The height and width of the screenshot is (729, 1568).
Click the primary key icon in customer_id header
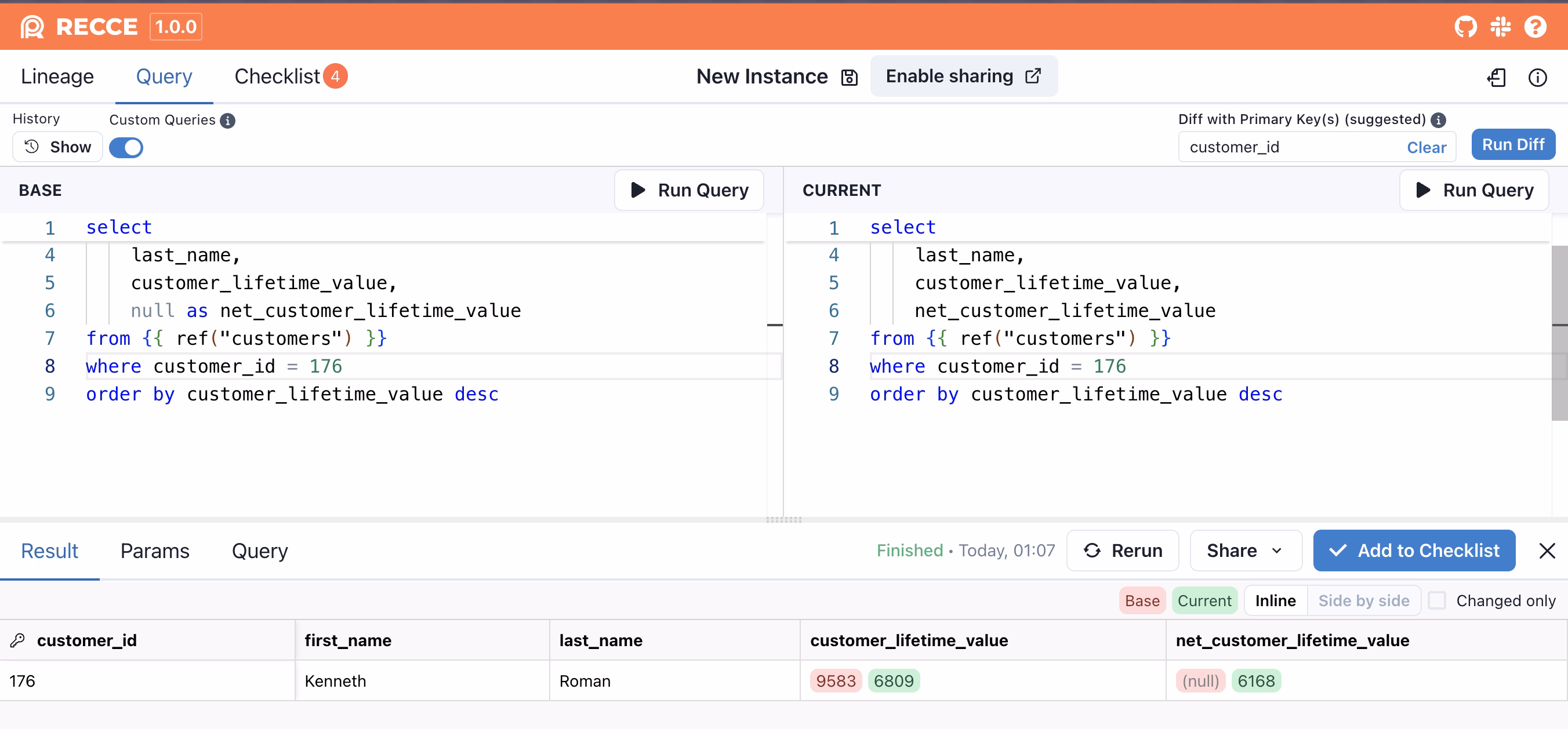click(17, 640)
